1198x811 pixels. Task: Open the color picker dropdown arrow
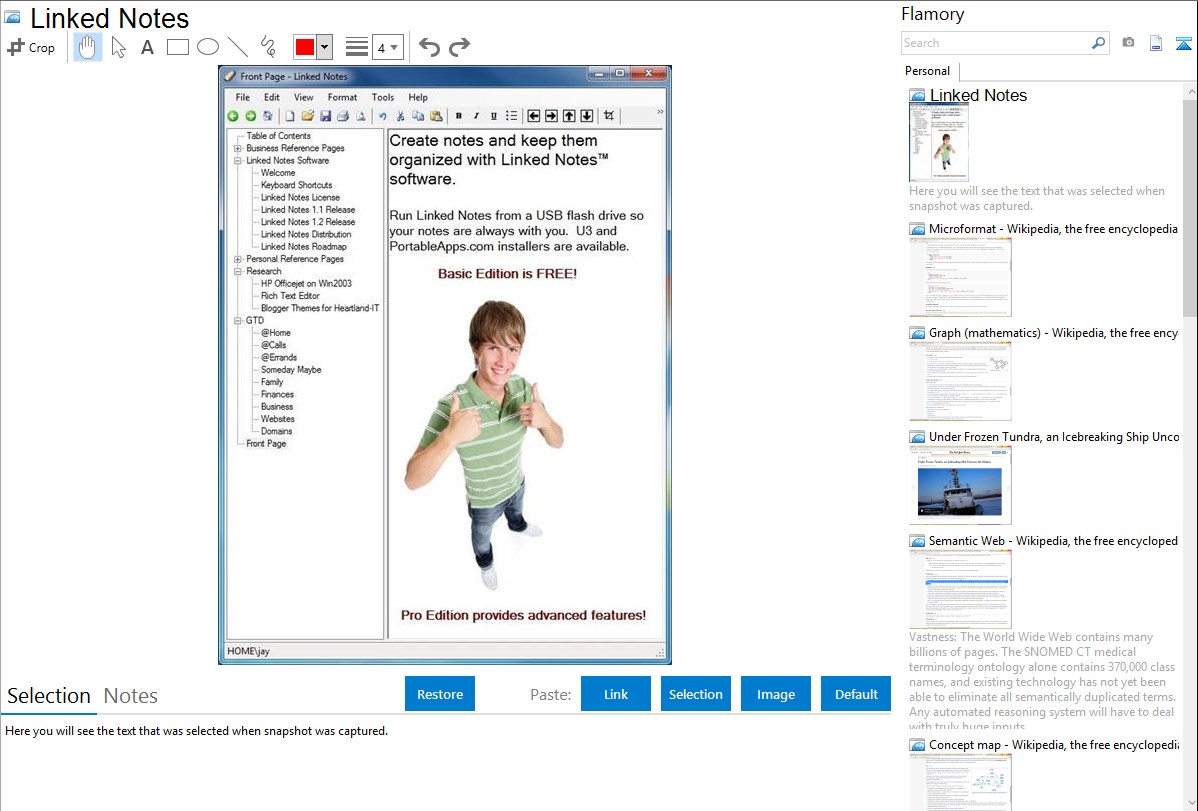pyautogui.click(x=324, y=47)
